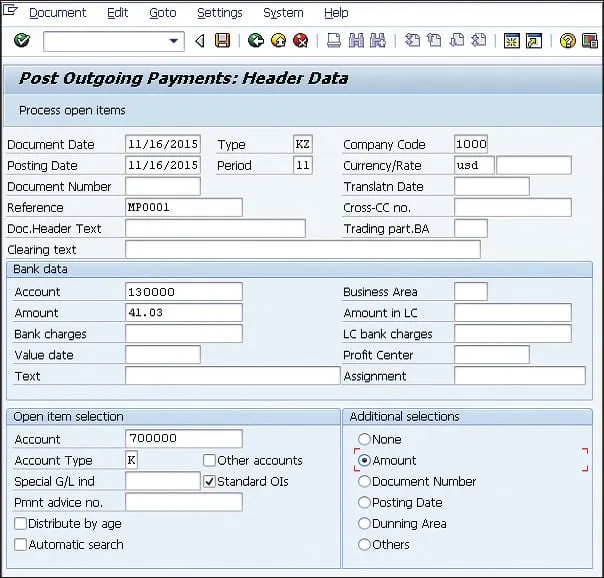Click the Clearing text input field

click(x=302, y=250)
